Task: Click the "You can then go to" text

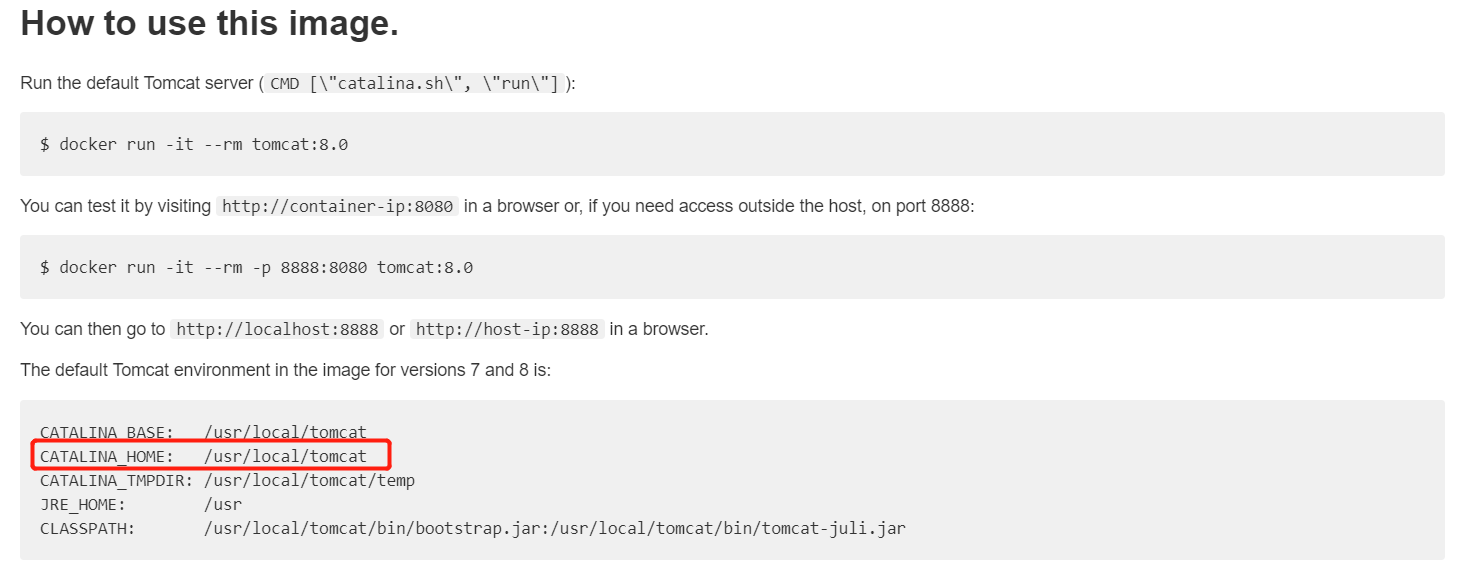Action: tap(93, 329)
